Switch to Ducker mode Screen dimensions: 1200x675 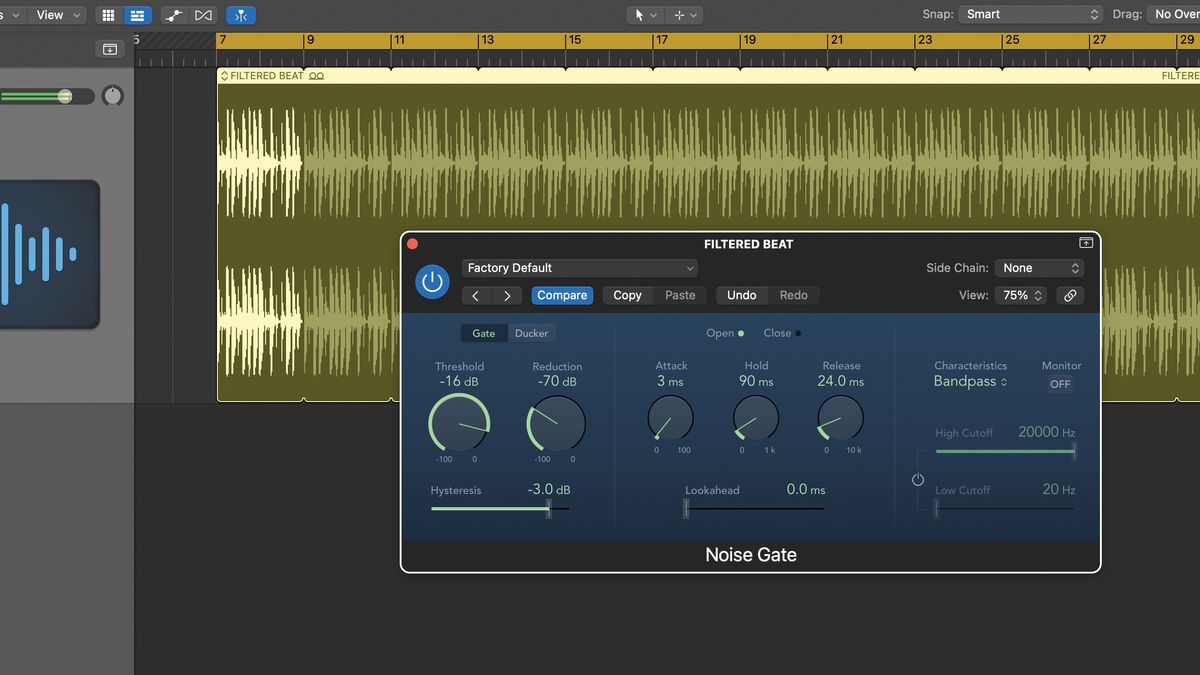(x=531, y=332)
